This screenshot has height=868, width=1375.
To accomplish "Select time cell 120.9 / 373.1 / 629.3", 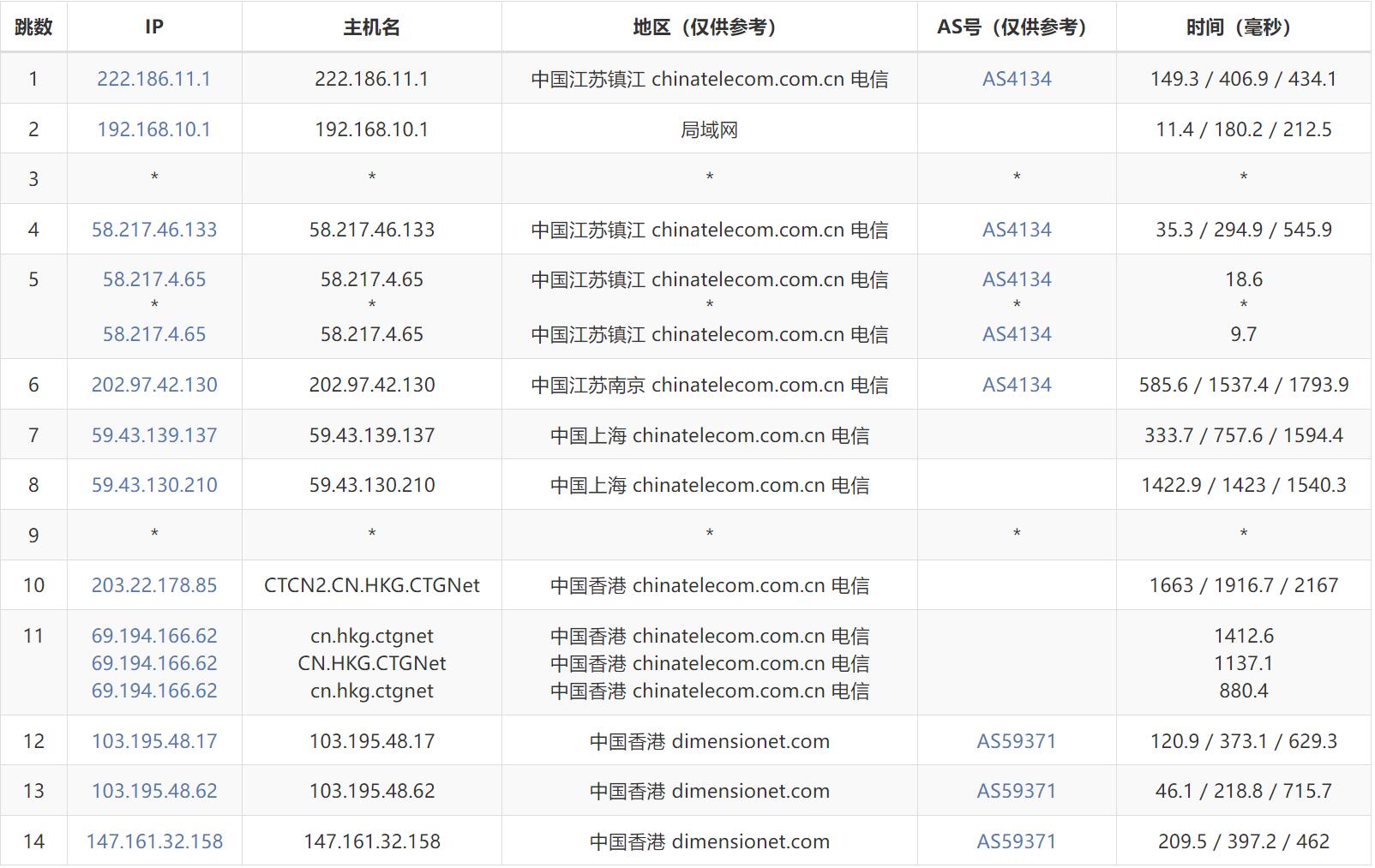I will click(1244, 741).
